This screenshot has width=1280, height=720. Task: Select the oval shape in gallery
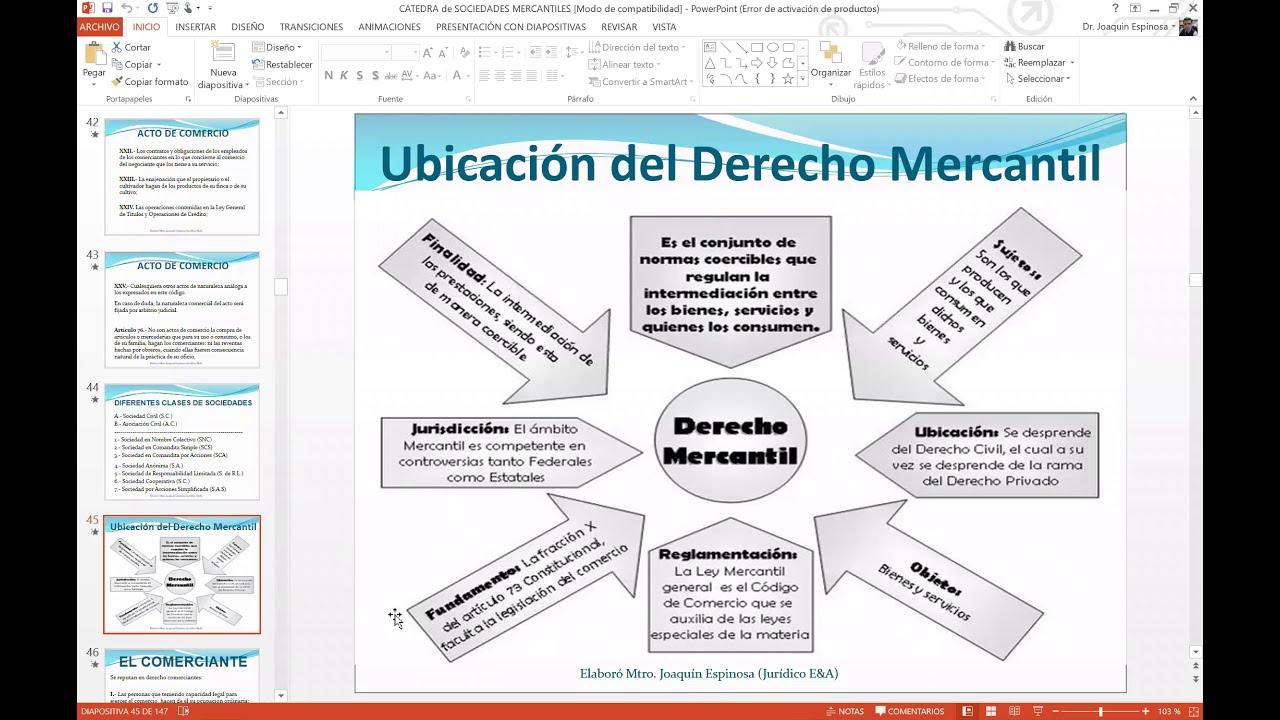773,47
